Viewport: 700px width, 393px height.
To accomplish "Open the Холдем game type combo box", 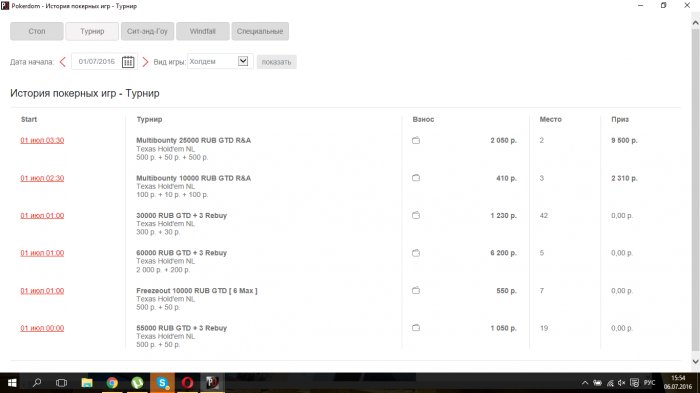I will pyautogui.click(x=219, y=62).
